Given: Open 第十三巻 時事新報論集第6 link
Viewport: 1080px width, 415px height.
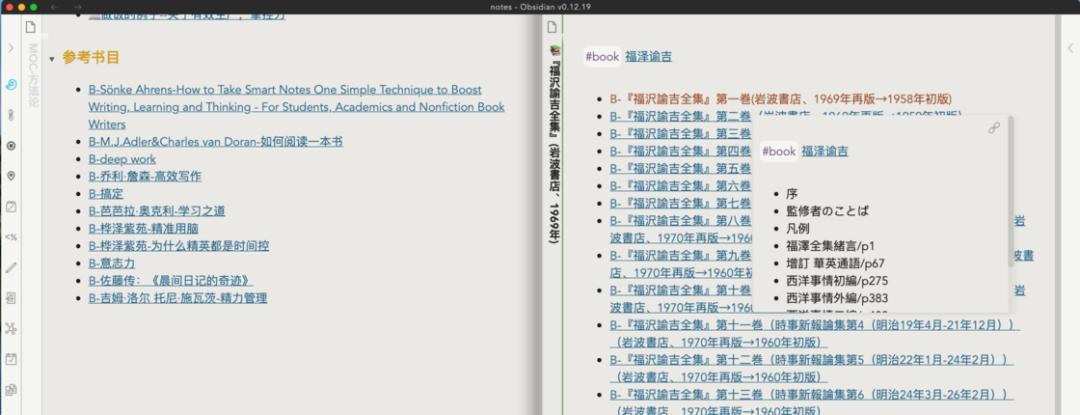Looking at the screenshot, I should click(811, 402).
